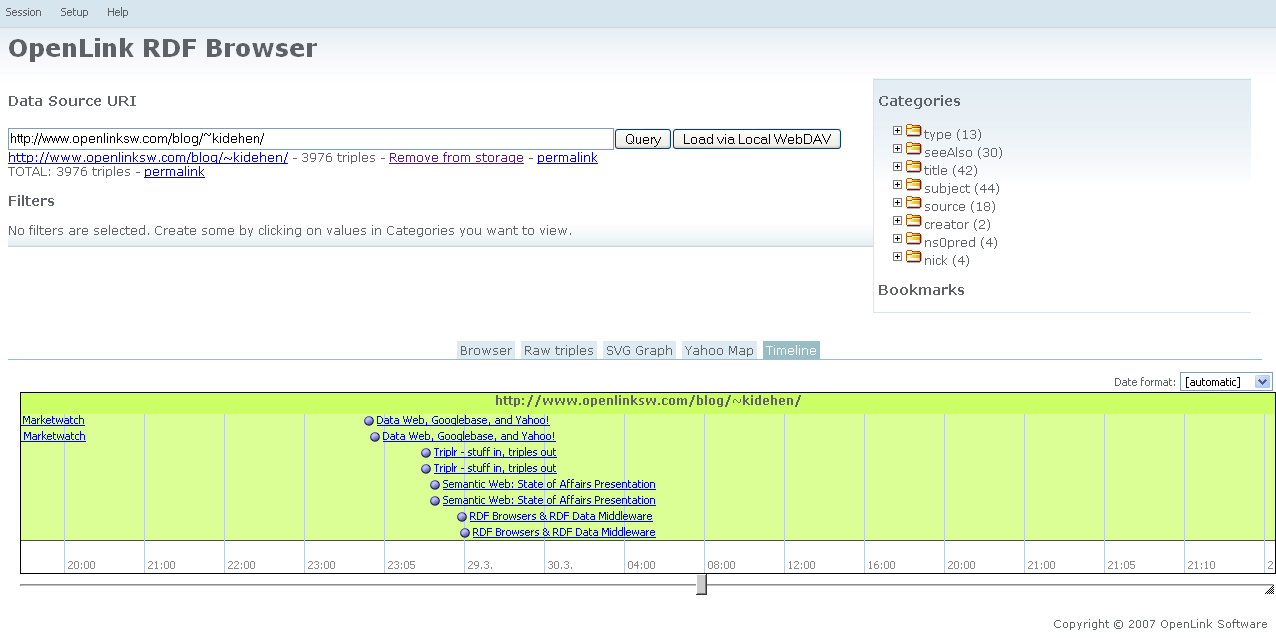Select the Timeline tab

791,350
